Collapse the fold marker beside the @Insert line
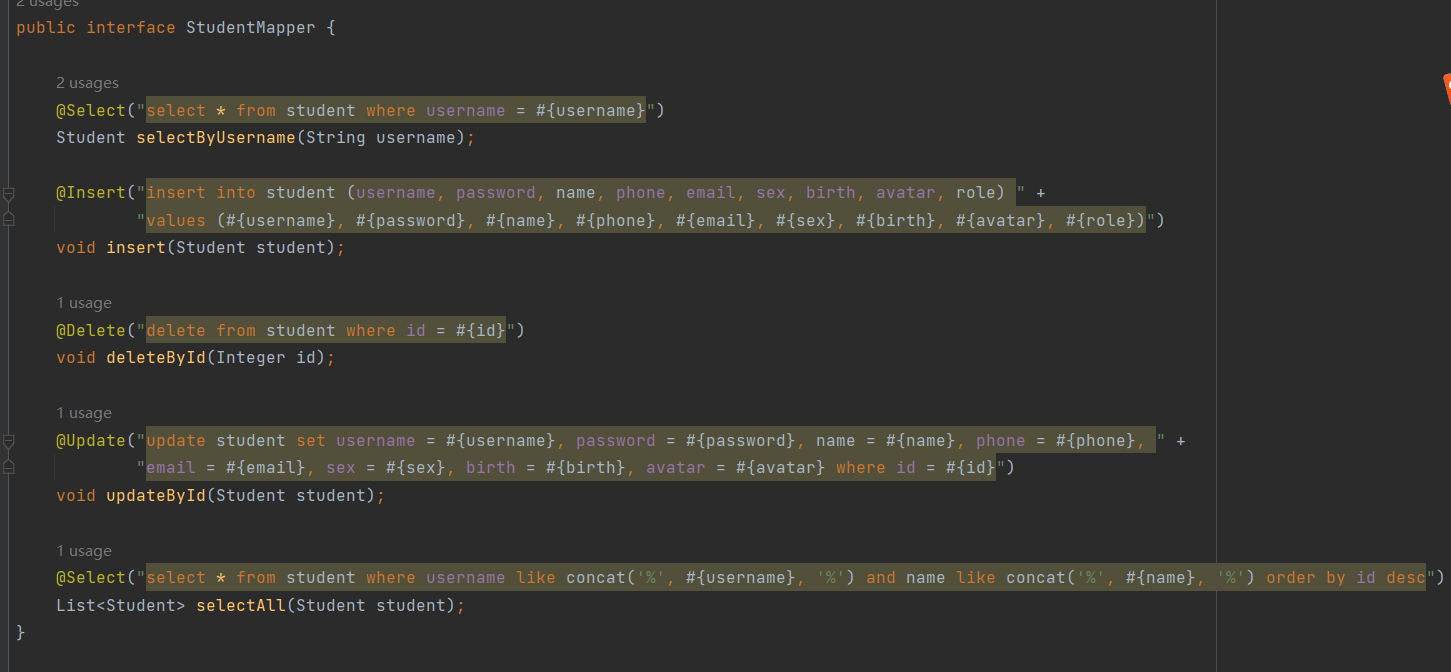This screenshot has height=672, width=1451. pyautogui.click(x=8, y=193)
